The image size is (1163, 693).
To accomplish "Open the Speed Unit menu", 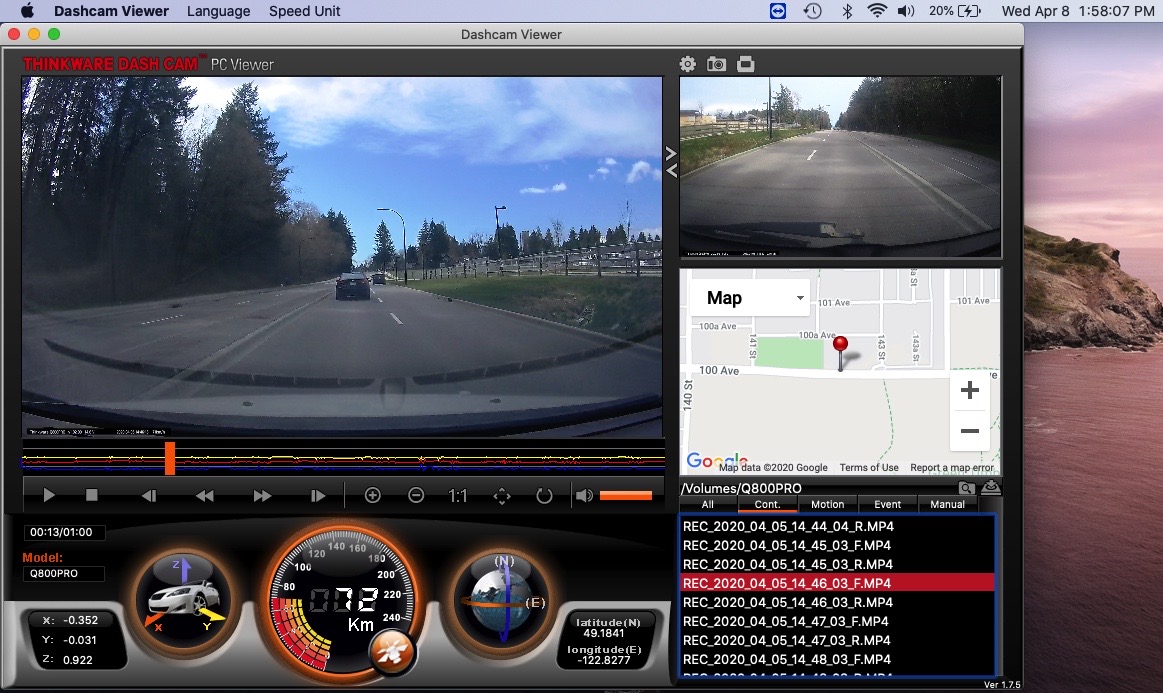I will tap(304, 11).
